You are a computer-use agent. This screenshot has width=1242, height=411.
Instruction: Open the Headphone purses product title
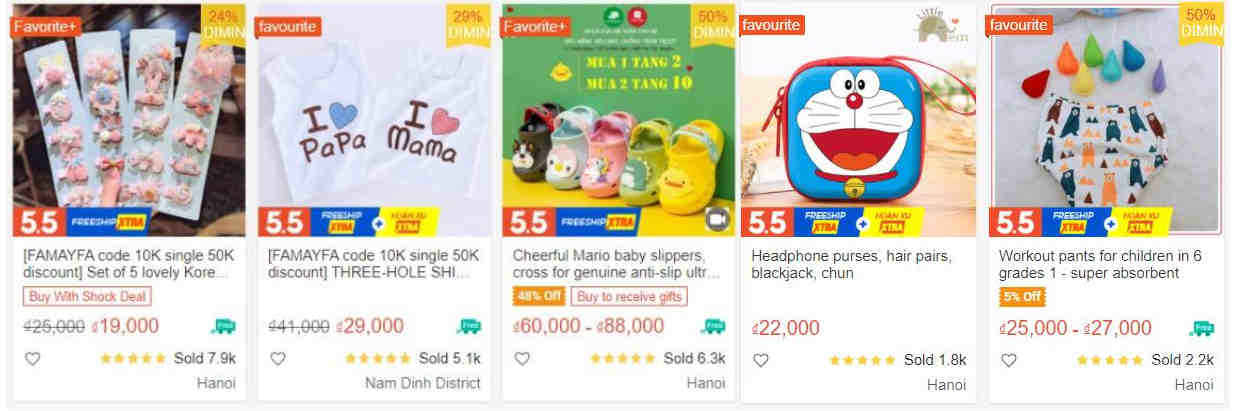851,264
